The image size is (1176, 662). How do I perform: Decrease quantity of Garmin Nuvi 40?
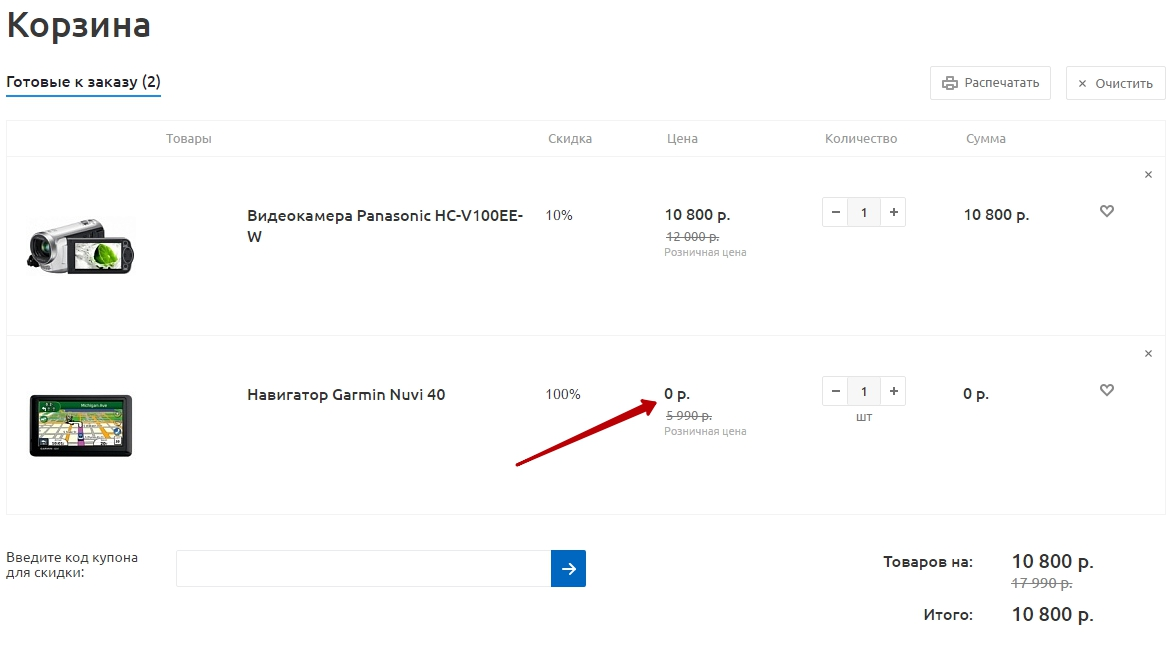(836, 391)
